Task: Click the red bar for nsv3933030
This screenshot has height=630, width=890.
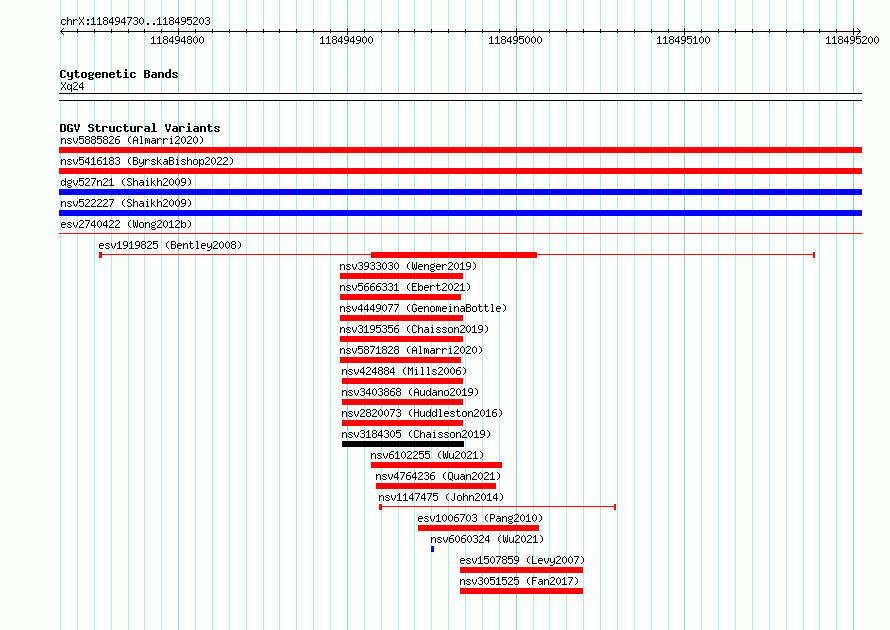Action: coord(401,276)
